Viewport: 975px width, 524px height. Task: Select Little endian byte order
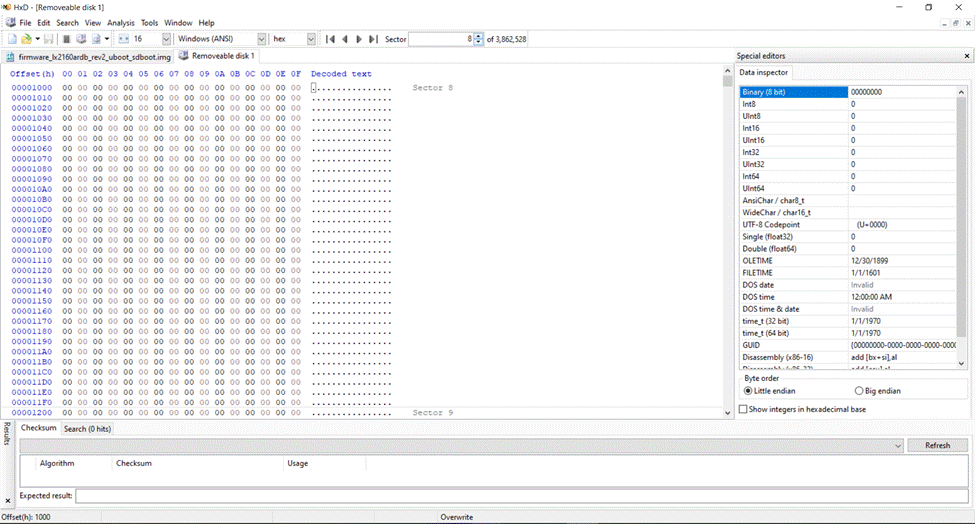click(770, 391)
